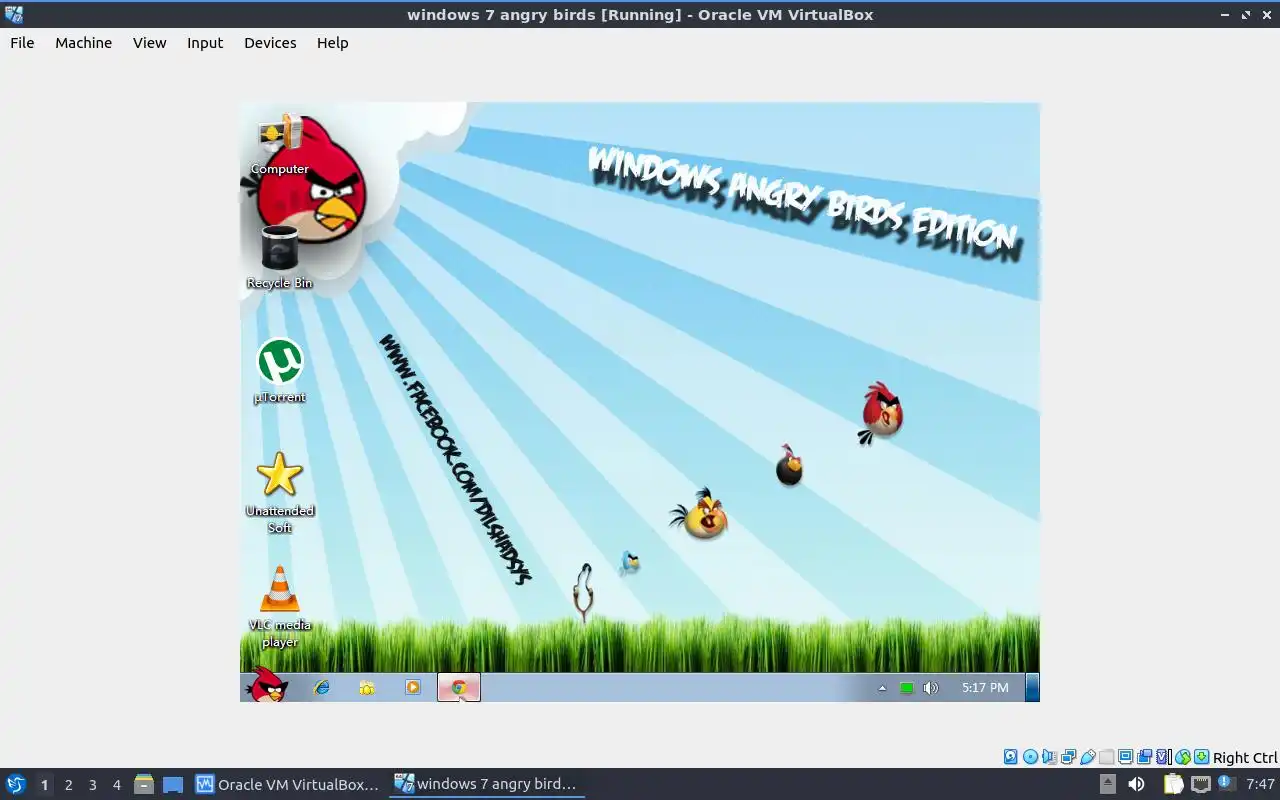Switch to Oracle VM VirtualBox Manager window

[287, 784]
